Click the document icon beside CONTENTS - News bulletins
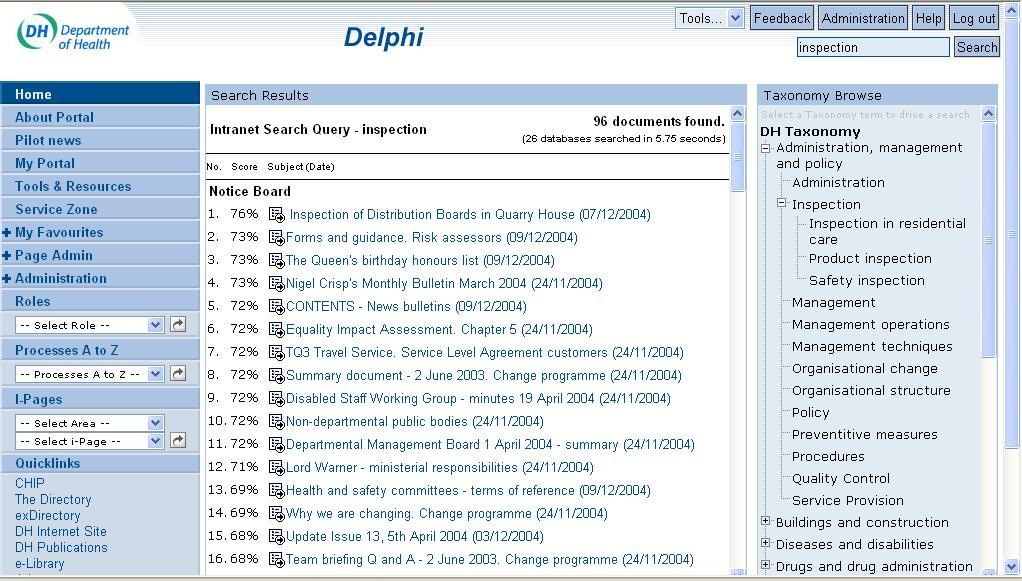The width and height of the screenshot is (1022, 581). (x=277, y=306)
